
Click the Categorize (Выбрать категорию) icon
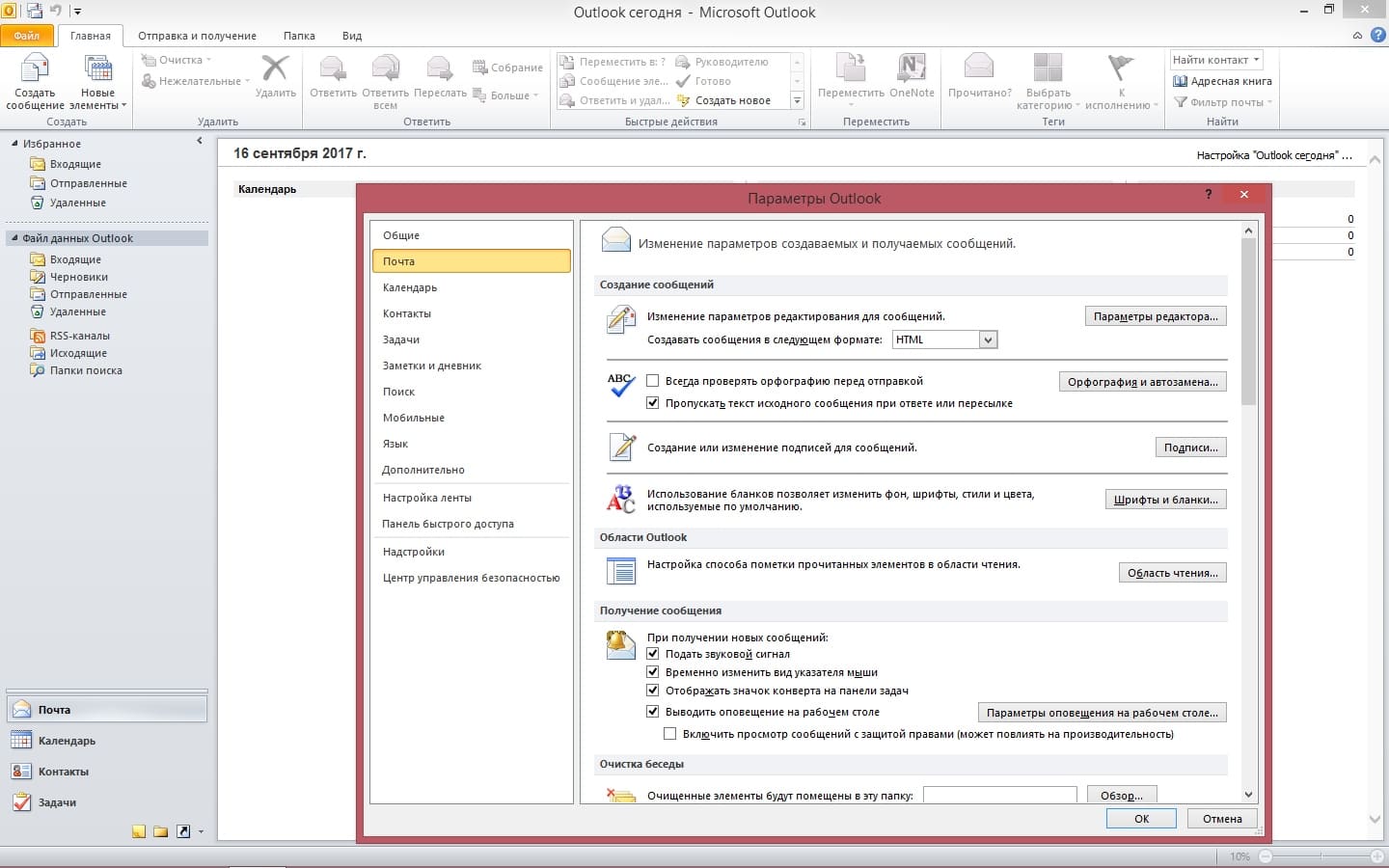click(1048, 68)
